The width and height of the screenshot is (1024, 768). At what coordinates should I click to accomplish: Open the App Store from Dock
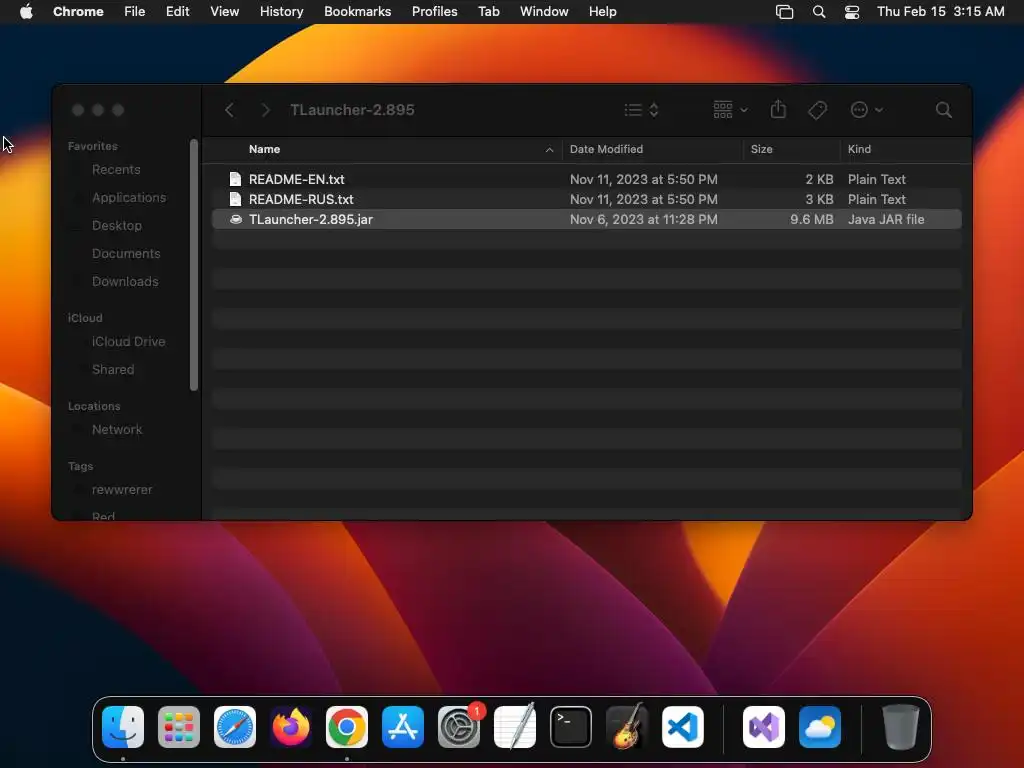point(403,727)
